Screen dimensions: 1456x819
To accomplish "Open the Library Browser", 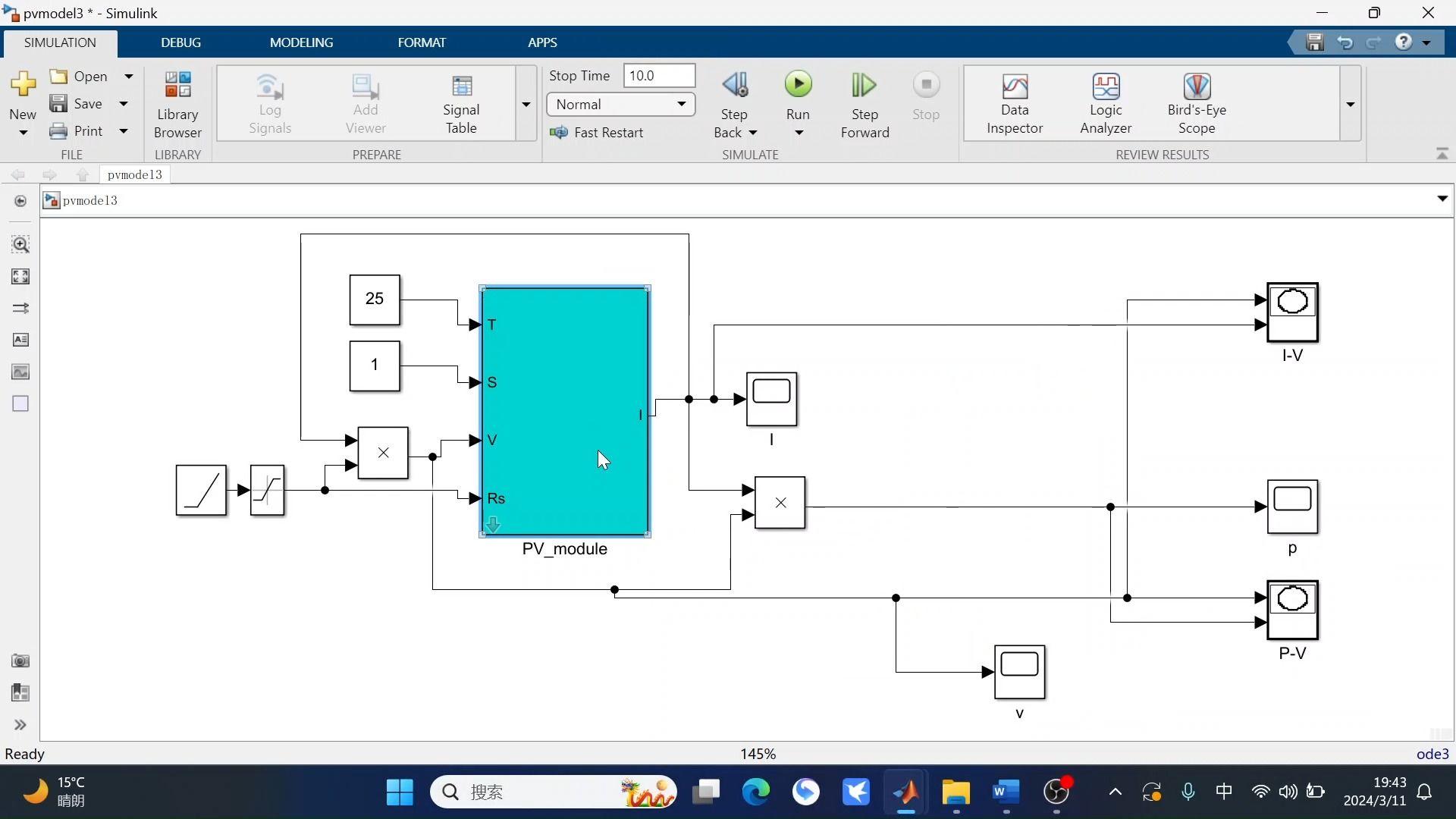I will click(177, 102).
